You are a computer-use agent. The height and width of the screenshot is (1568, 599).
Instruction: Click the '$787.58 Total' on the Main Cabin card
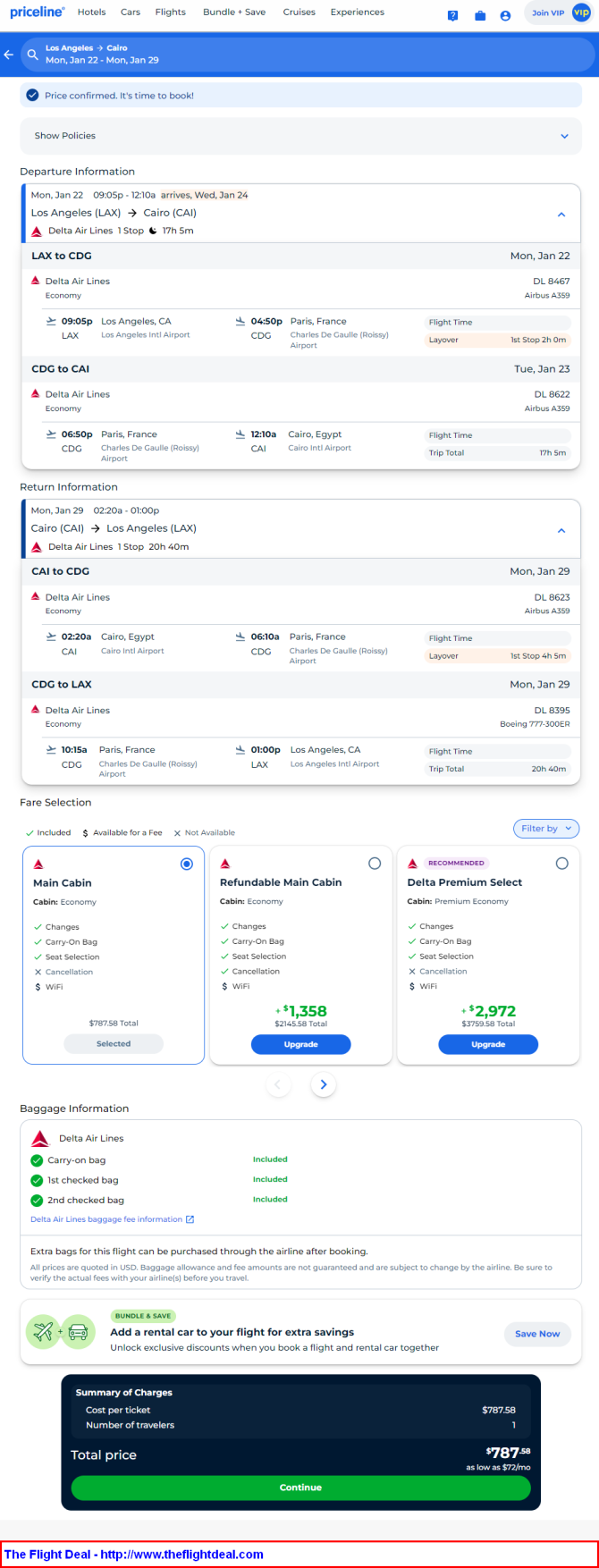114,1023
